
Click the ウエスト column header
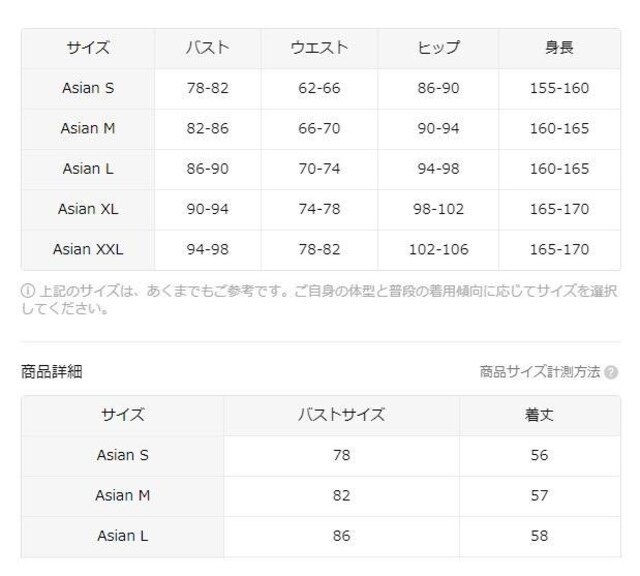319,49
